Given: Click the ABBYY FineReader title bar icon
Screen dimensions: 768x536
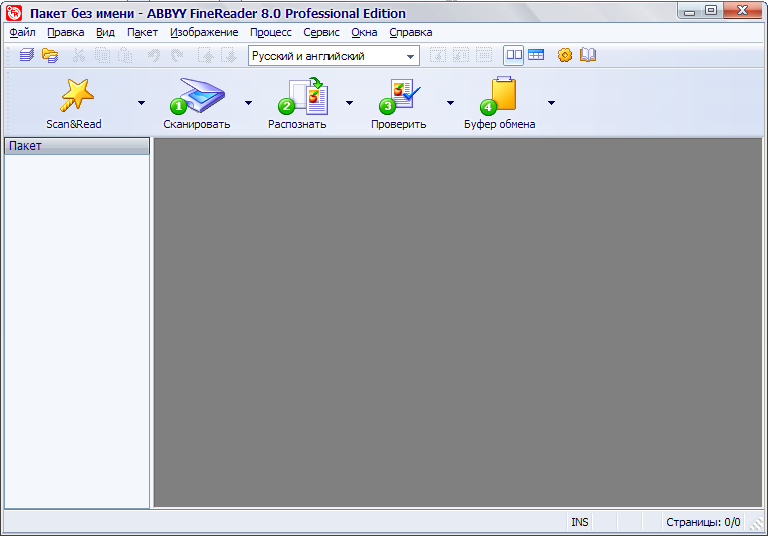Looking at the screenshot, I should coord(14,13).
